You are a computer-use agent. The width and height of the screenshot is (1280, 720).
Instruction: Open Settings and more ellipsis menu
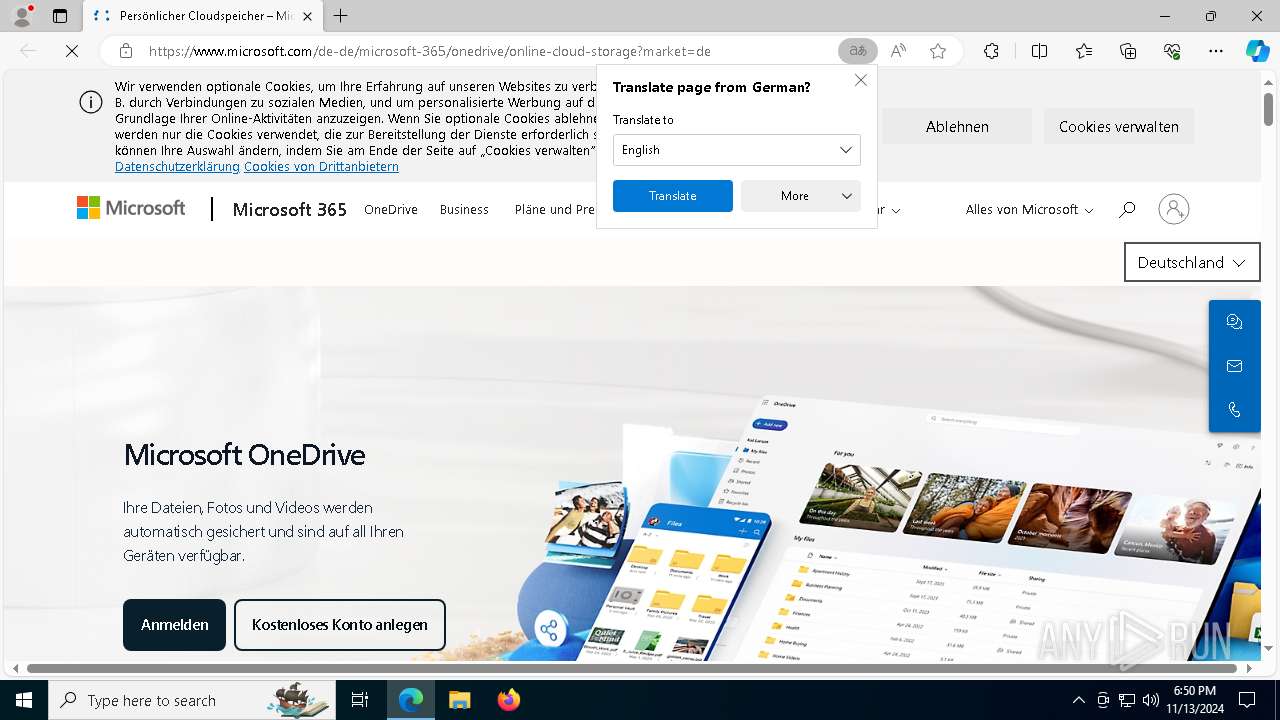(1216, 51)
